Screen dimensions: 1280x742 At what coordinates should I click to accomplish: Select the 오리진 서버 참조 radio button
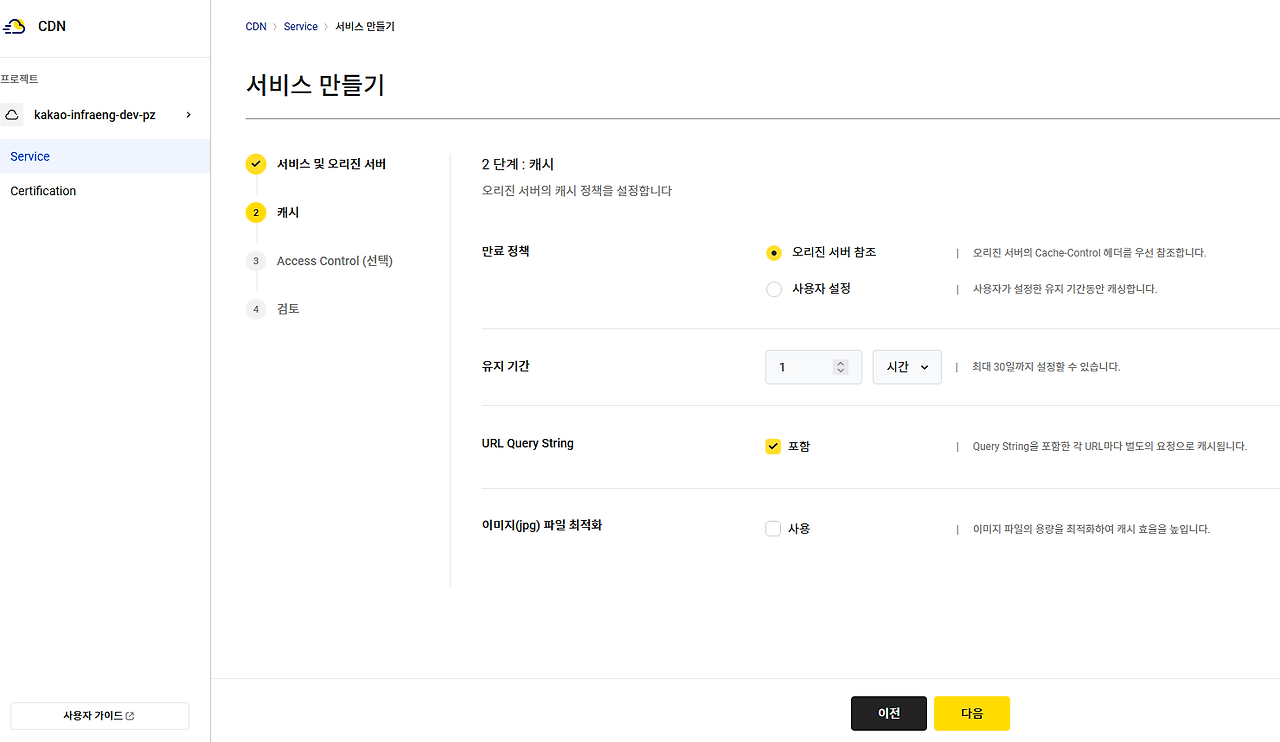click(773, 253)
